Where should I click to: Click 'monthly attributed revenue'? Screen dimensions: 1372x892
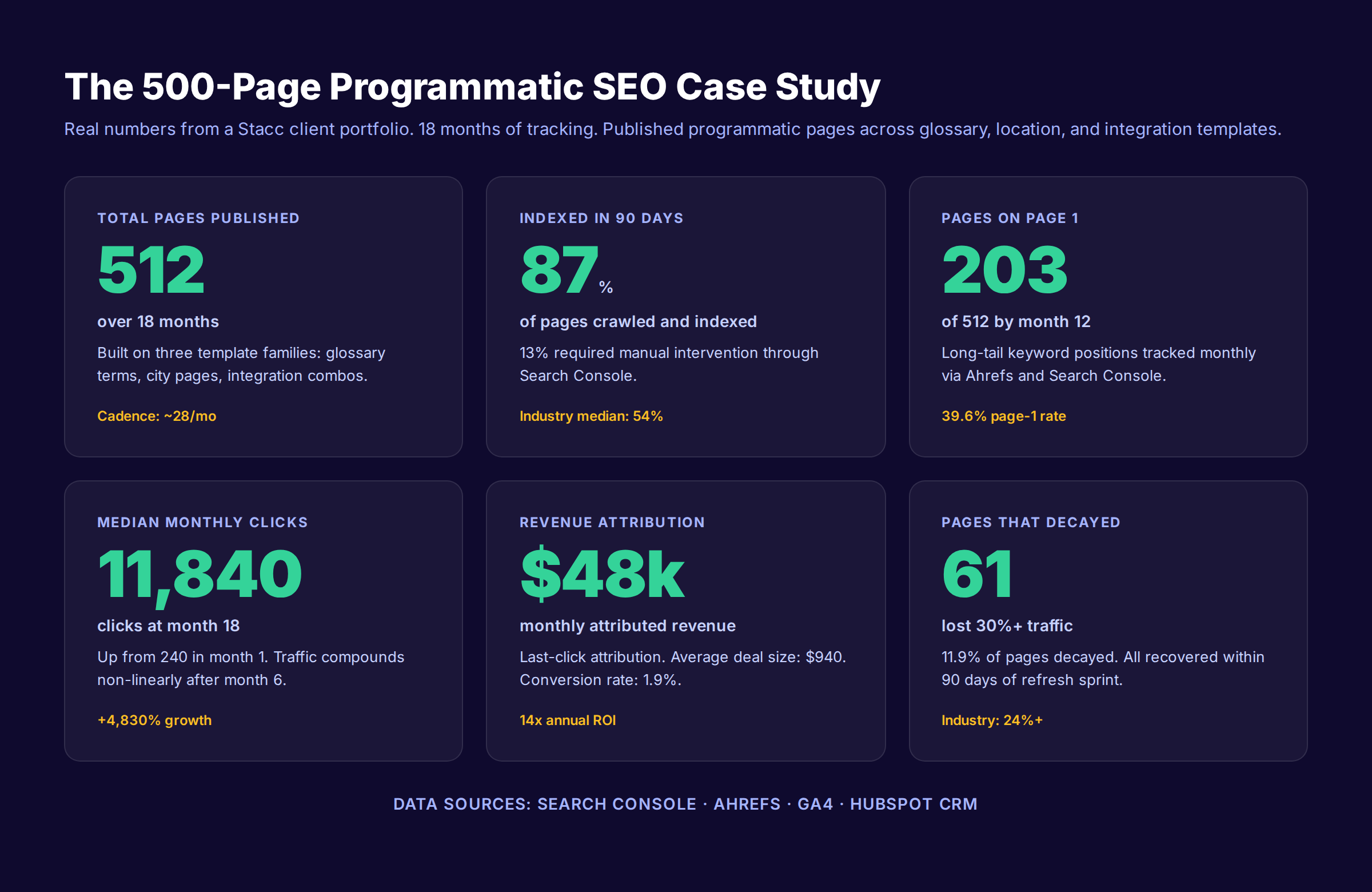point(627,626)
